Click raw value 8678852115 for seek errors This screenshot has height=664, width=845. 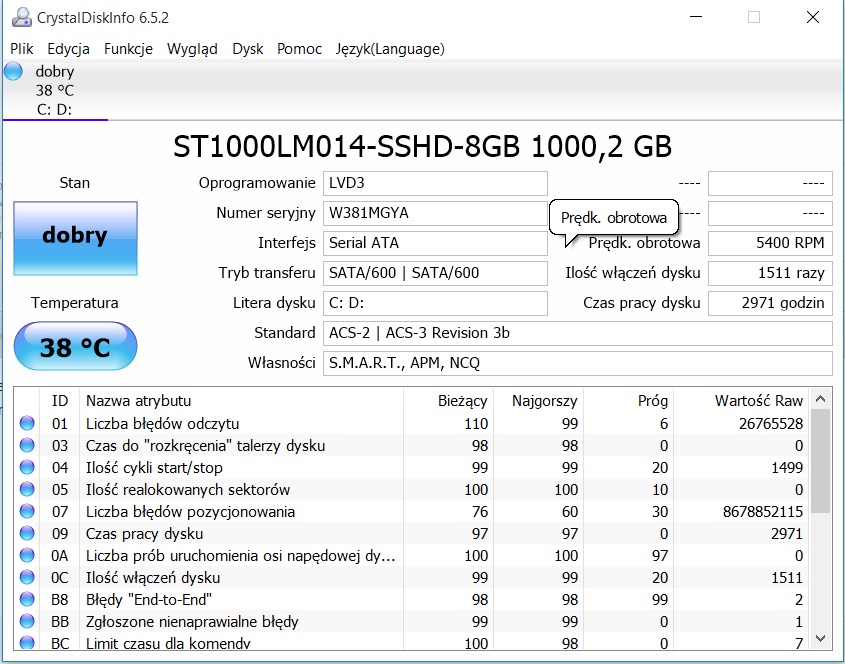(763, 511)
